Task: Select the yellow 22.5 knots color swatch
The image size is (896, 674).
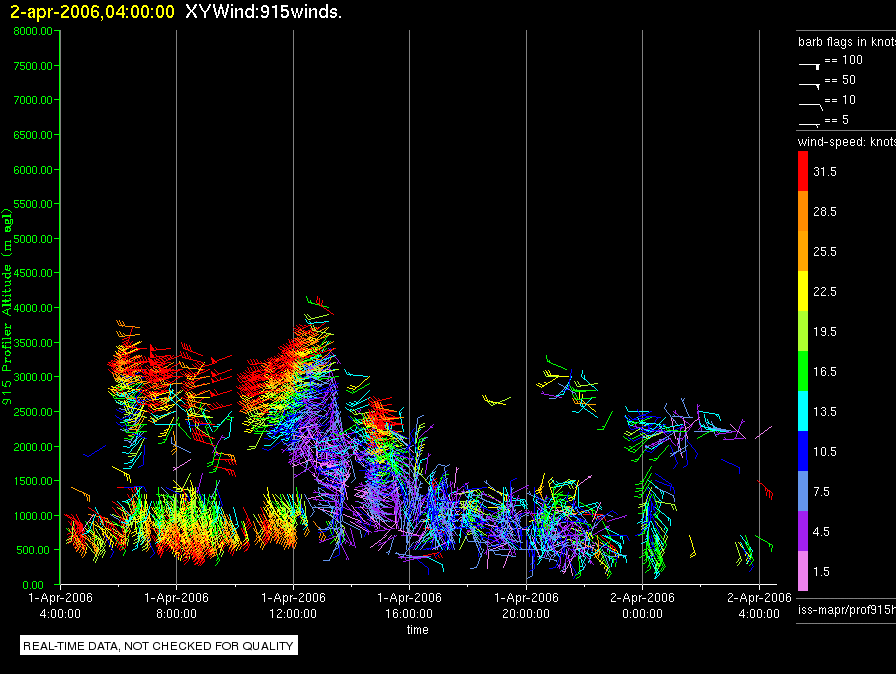Action: click(803, 291)
